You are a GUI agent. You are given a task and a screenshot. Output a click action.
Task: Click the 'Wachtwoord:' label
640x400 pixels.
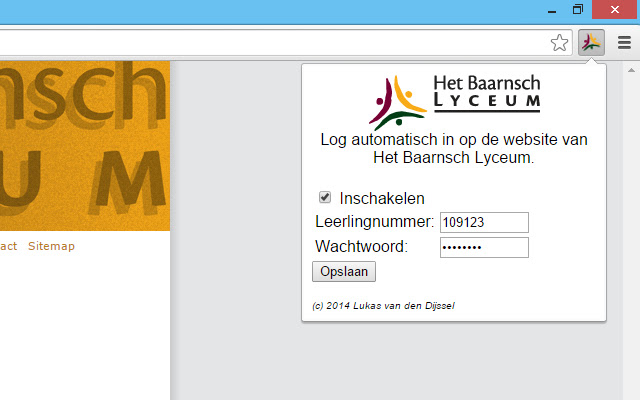[x=361, y=247]
